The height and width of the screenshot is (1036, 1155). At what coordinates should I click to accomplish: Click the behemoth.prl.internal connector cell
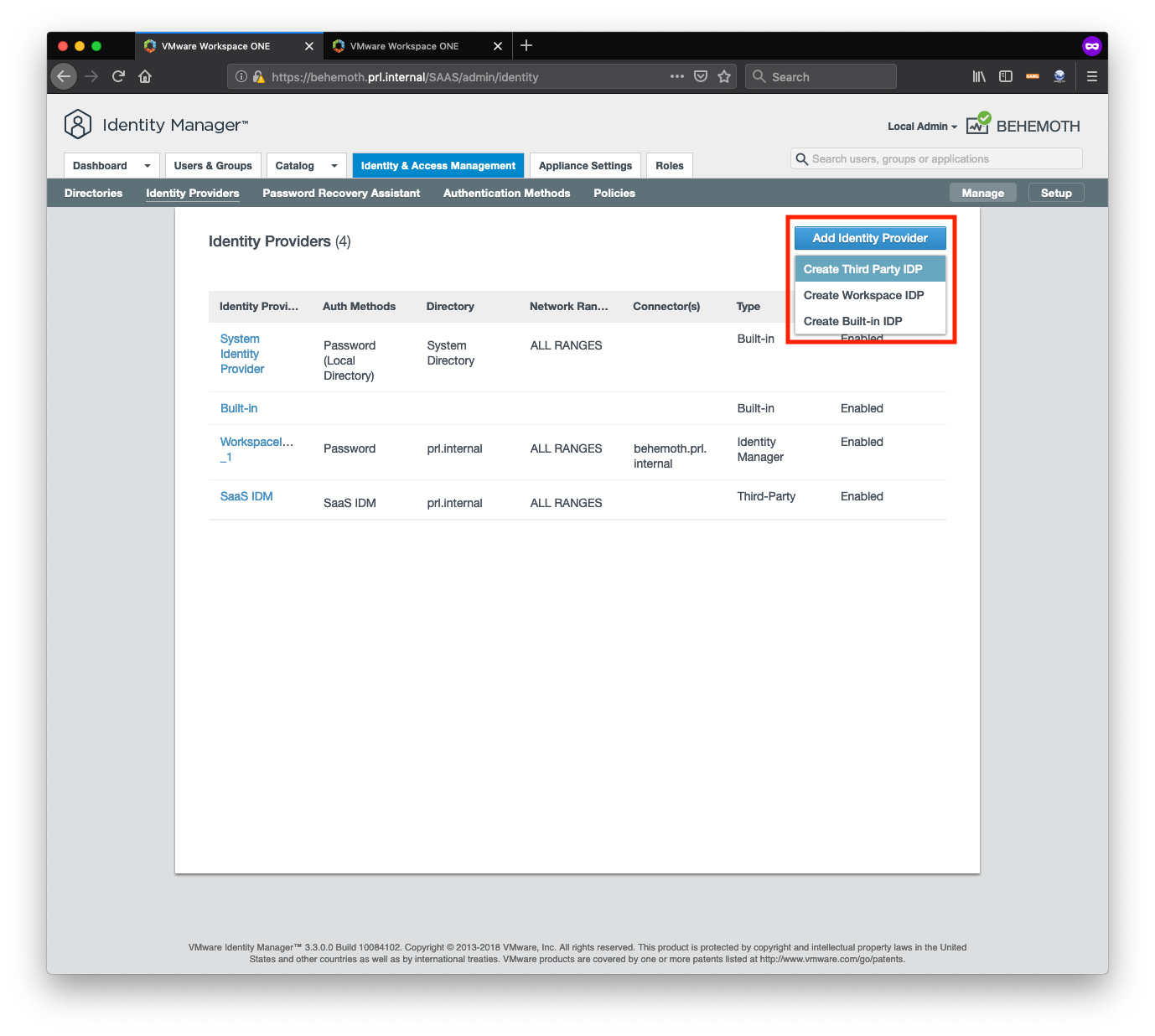click(x=670, y=456)
